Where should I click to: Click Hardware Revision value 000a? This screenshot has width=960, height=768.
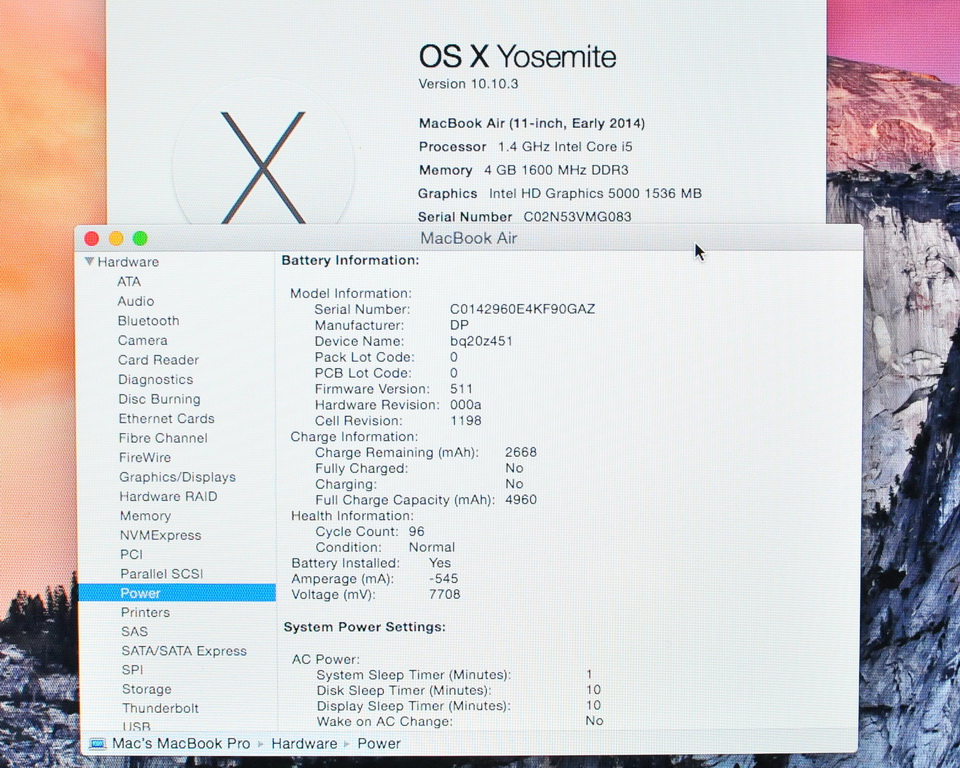[x=465, y=405]
